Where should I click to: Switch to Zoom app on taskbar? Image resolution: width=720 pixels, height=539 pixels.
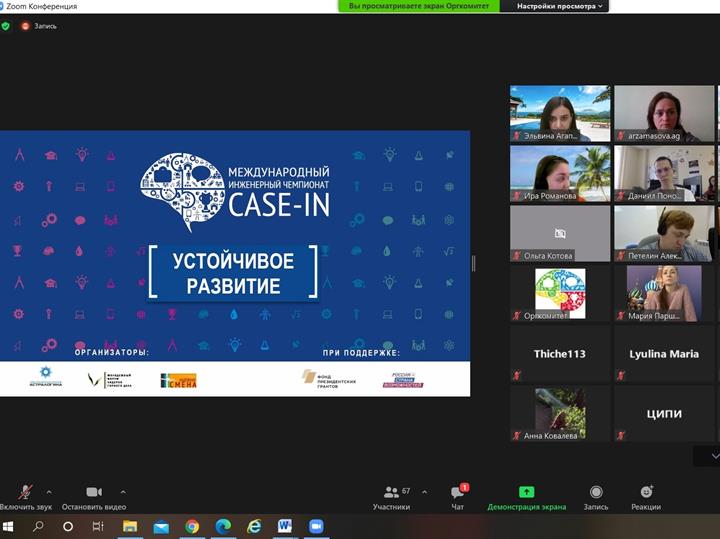pyautogui.click(x=316, y=526)
